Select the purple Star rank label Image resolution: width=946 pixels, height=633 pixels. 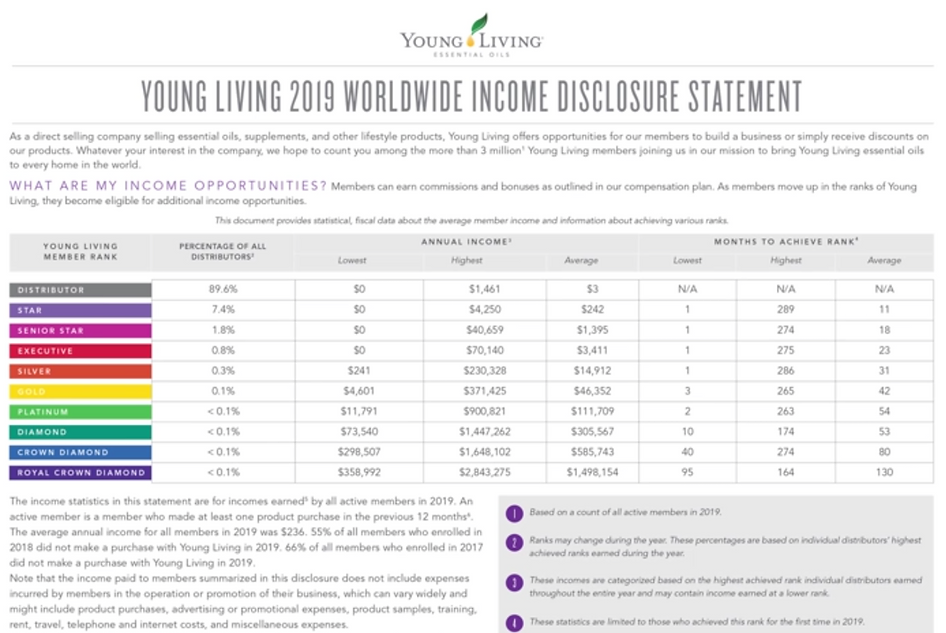(80, 310)
